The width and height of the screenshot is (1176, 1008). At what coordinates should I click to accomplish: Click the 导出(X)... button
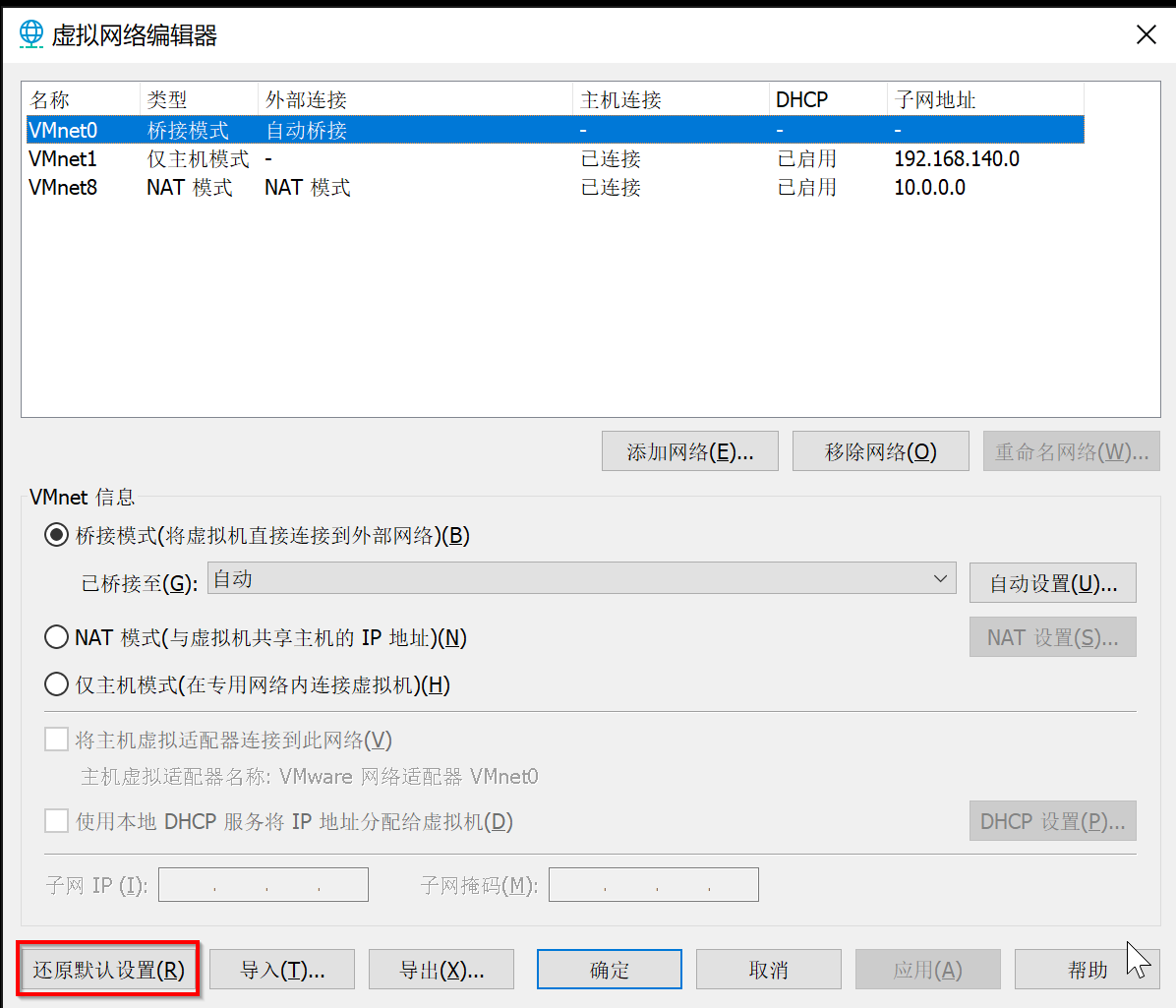(441, 970)
